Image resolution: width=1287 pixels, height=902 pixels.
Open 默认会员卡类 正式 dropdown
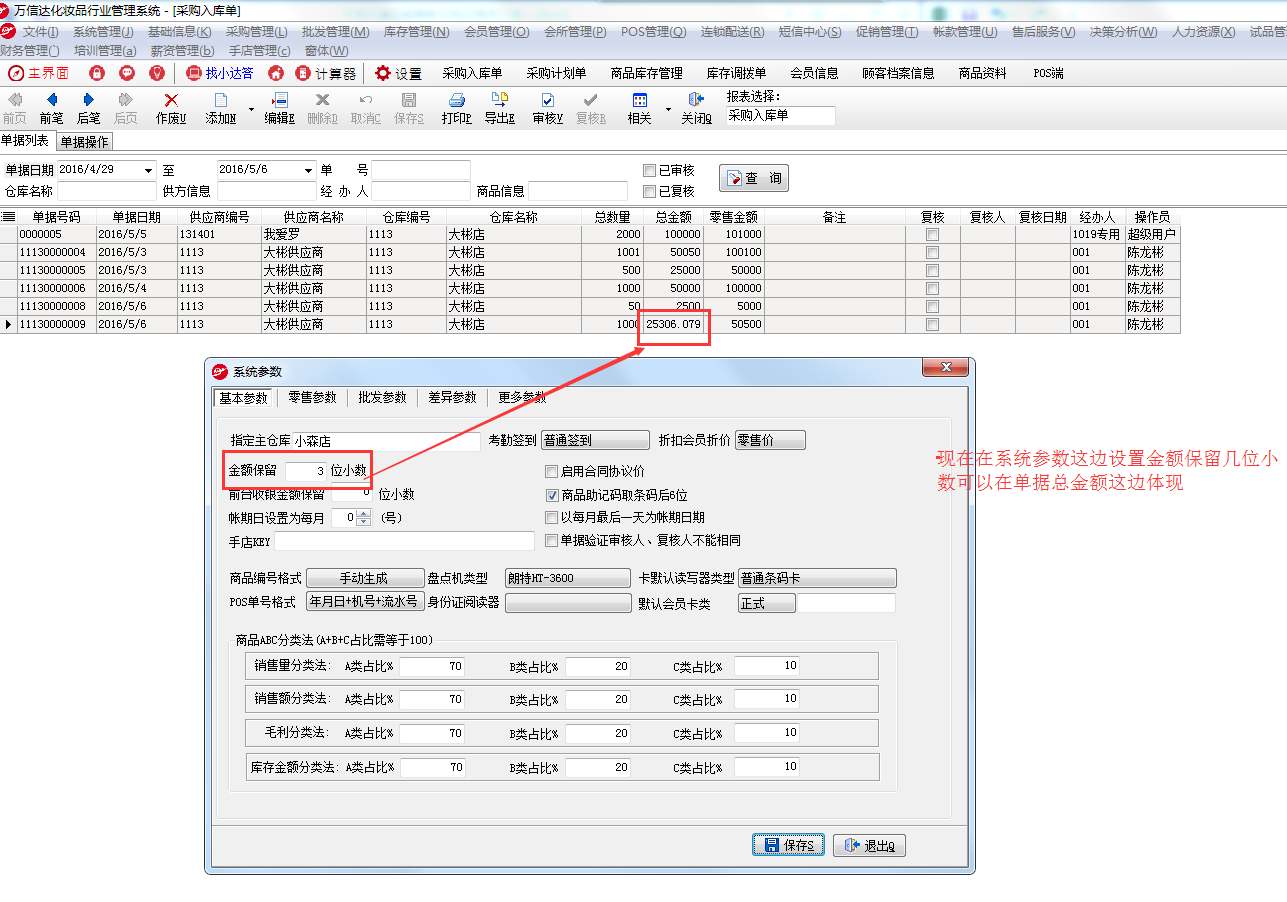click(x=767, y=603)
